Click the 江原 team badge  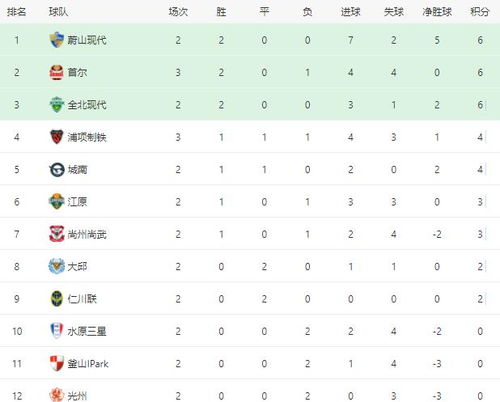tap(57, 202)
